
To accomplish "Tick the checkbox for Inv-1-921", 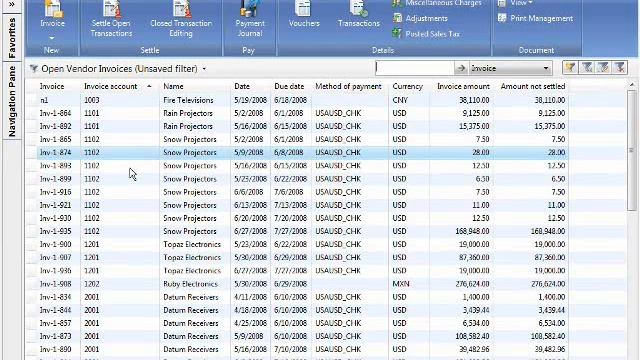I will (32, 205).
